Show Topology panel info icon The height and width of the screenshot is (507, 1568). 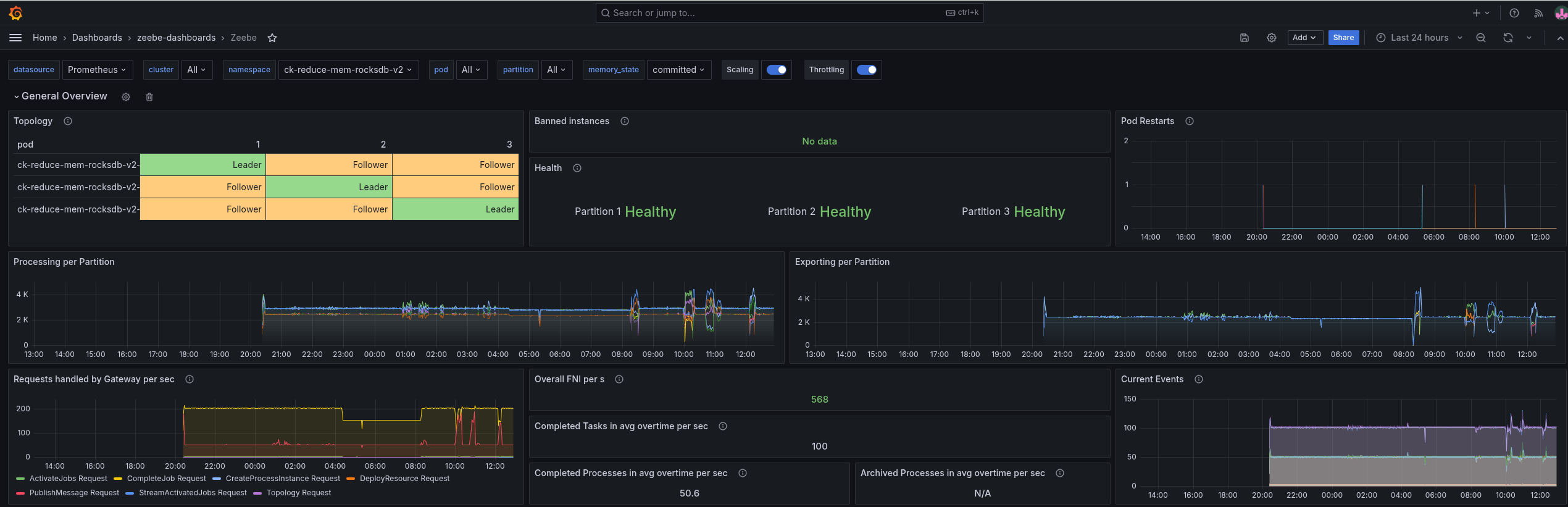click(68, 121)
